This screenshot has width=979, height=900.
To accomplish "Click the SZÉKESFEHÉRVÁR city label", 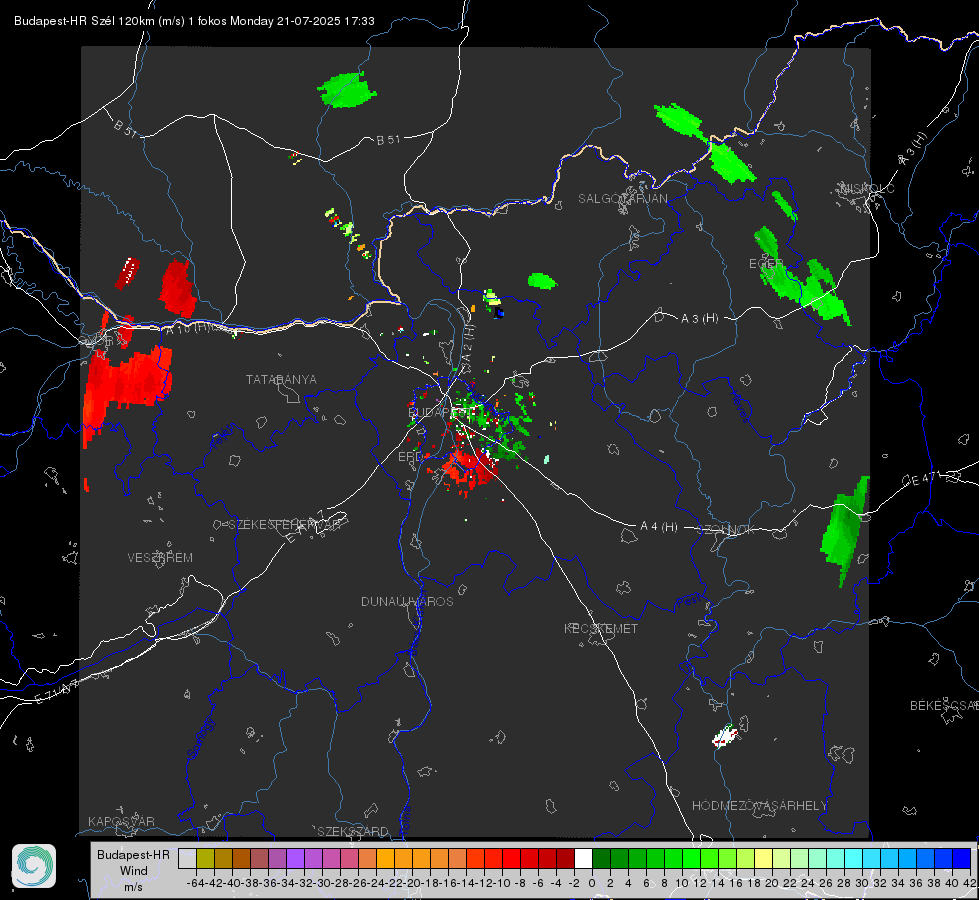I will tap(284, 525).
